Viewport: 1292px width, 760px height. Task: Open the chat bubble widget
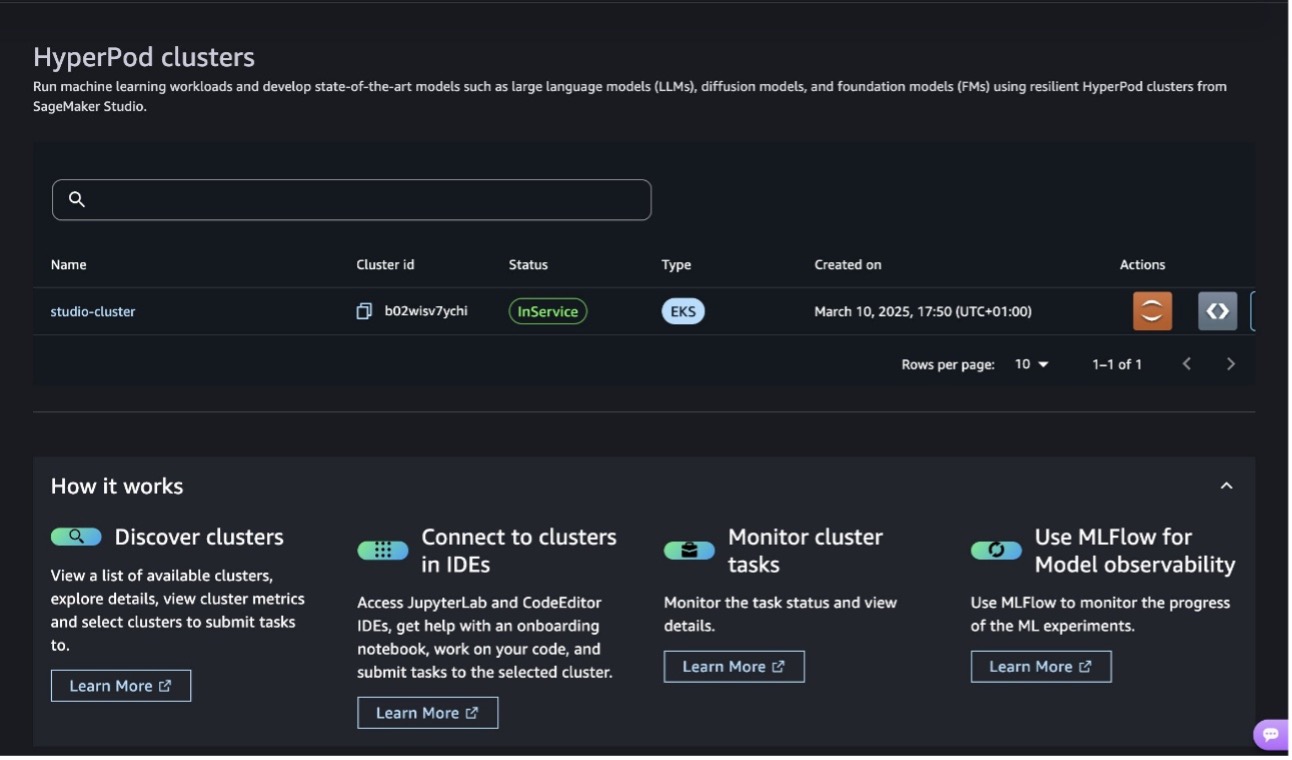[x=1270, y=734]
